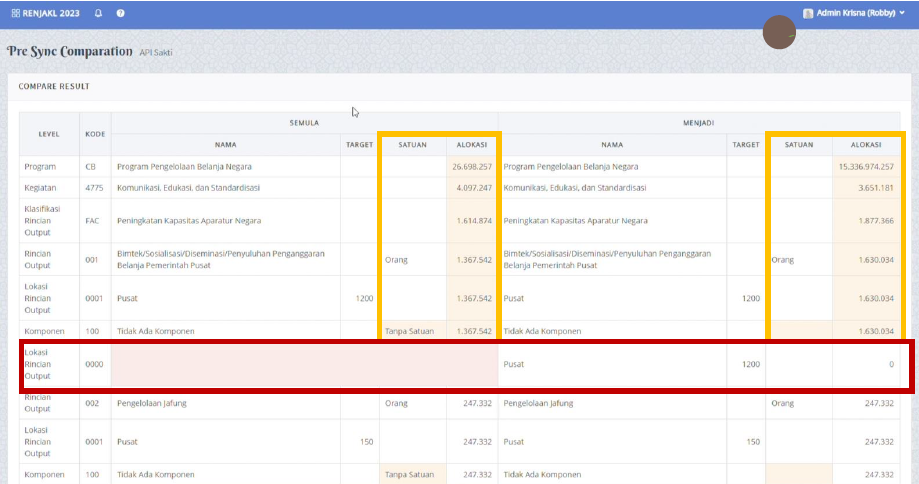Click the LEVEL column header
The width and height of the screenshot is (919, 484).
tap(49, 133)
